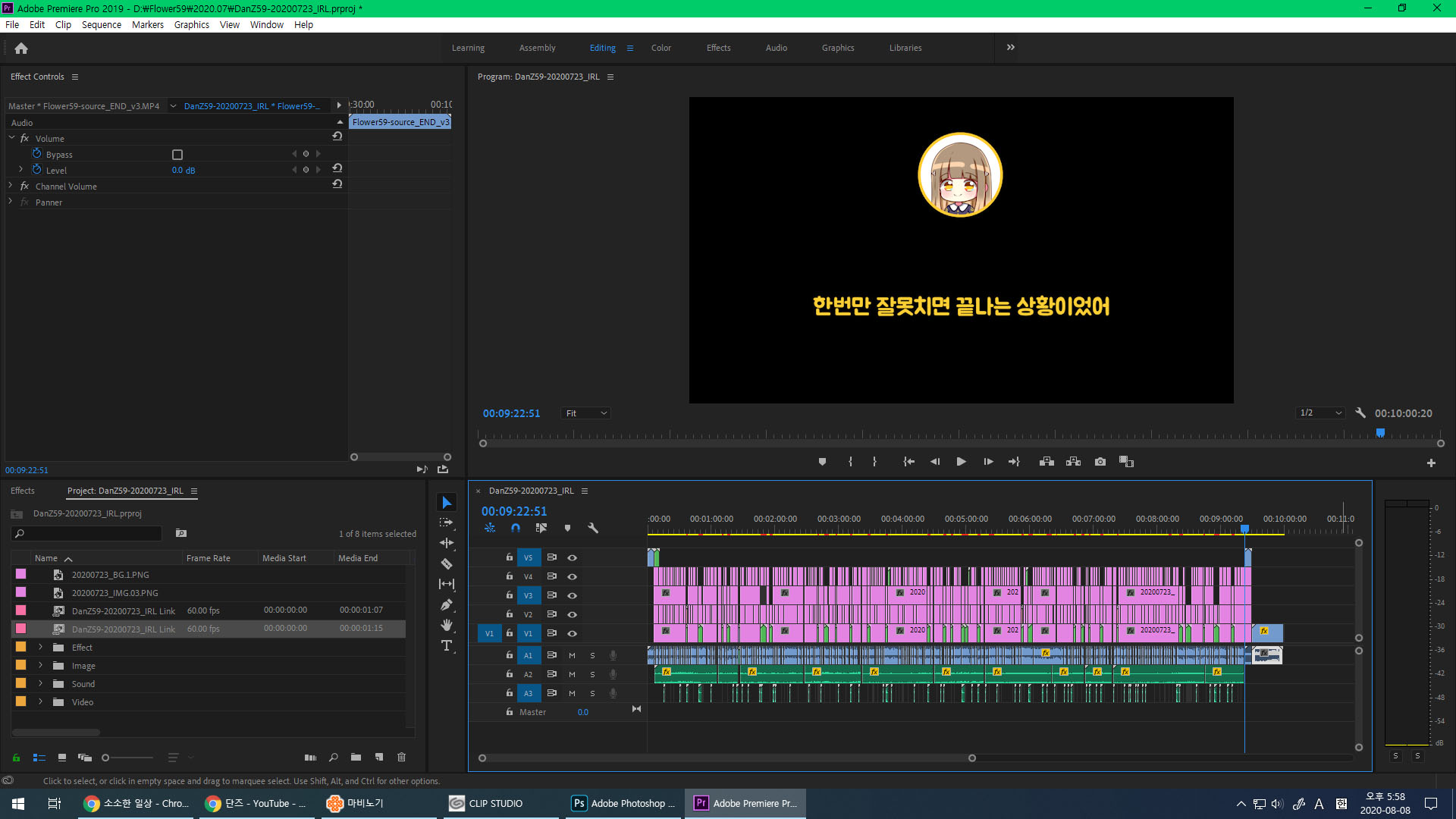Switch to Audio workspace

pos(777,48)
